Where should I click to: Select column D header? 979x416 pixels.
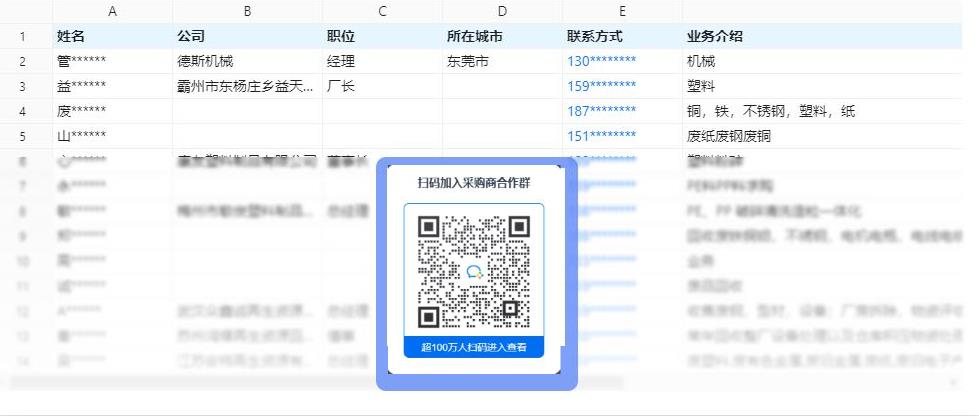click(502, 12)
